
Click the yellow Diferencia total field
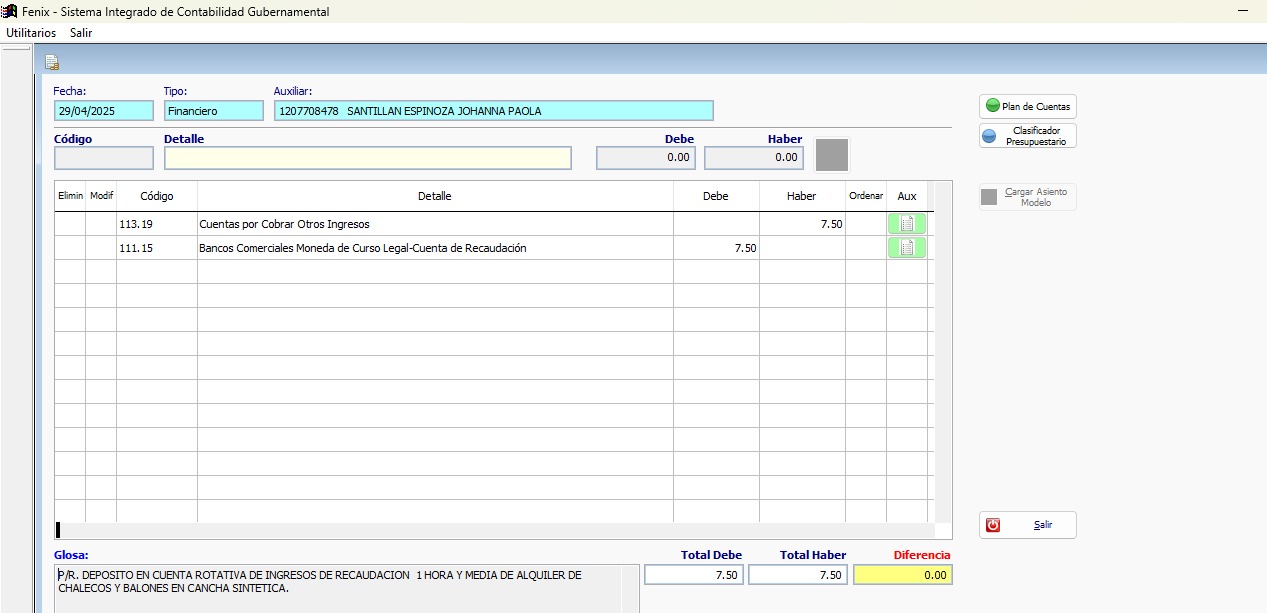tap(902, 575)
